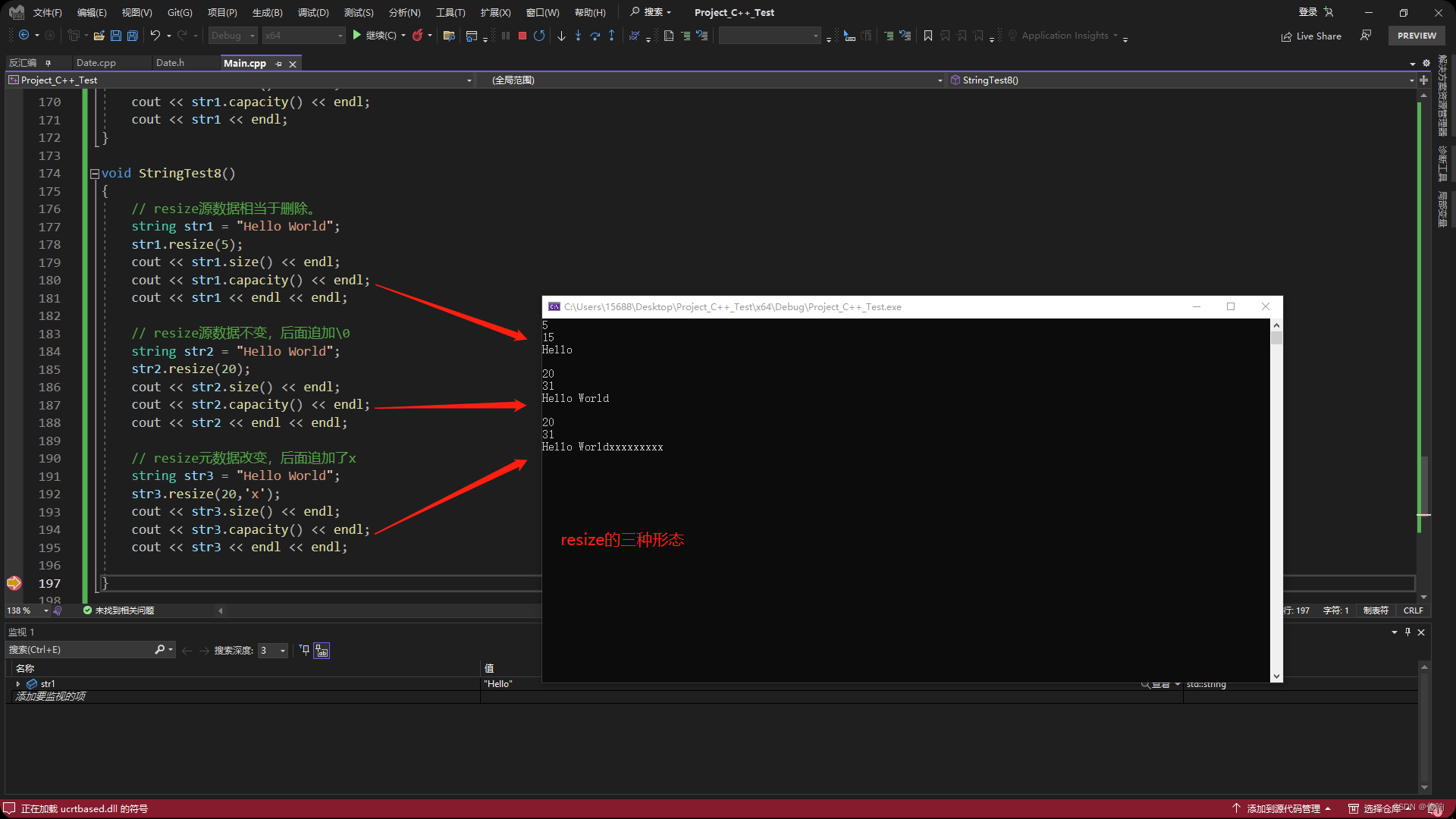The image size is (1456, 819).
Task: Click the step out icon
Action: click(612, 36)
